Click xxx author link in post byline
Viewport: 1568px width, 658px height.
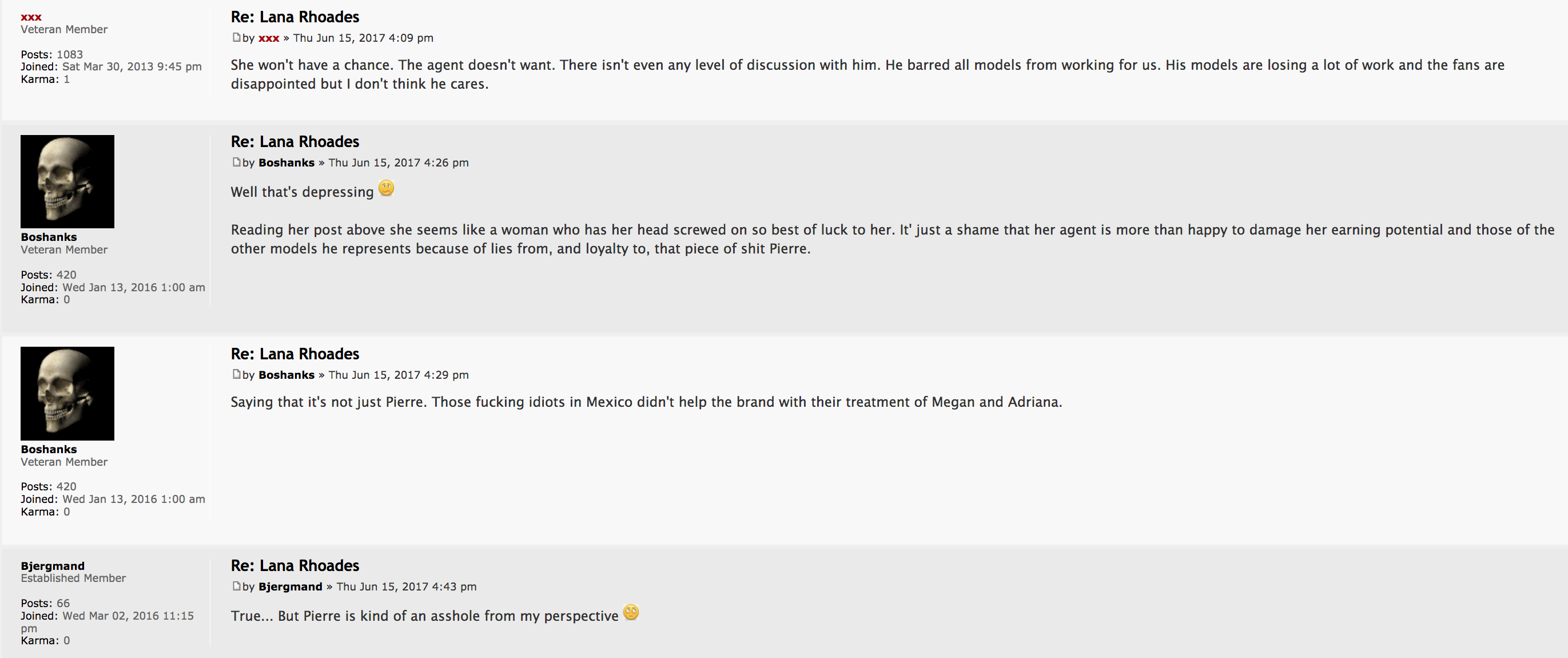pos(268,38)
